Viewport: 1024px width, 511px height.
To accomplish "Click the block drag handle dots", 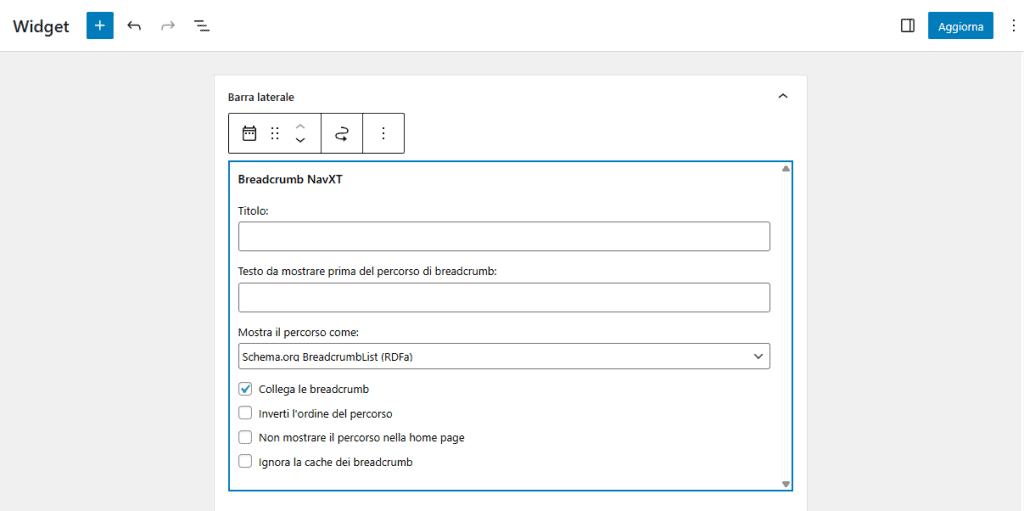I will [275, 133].
